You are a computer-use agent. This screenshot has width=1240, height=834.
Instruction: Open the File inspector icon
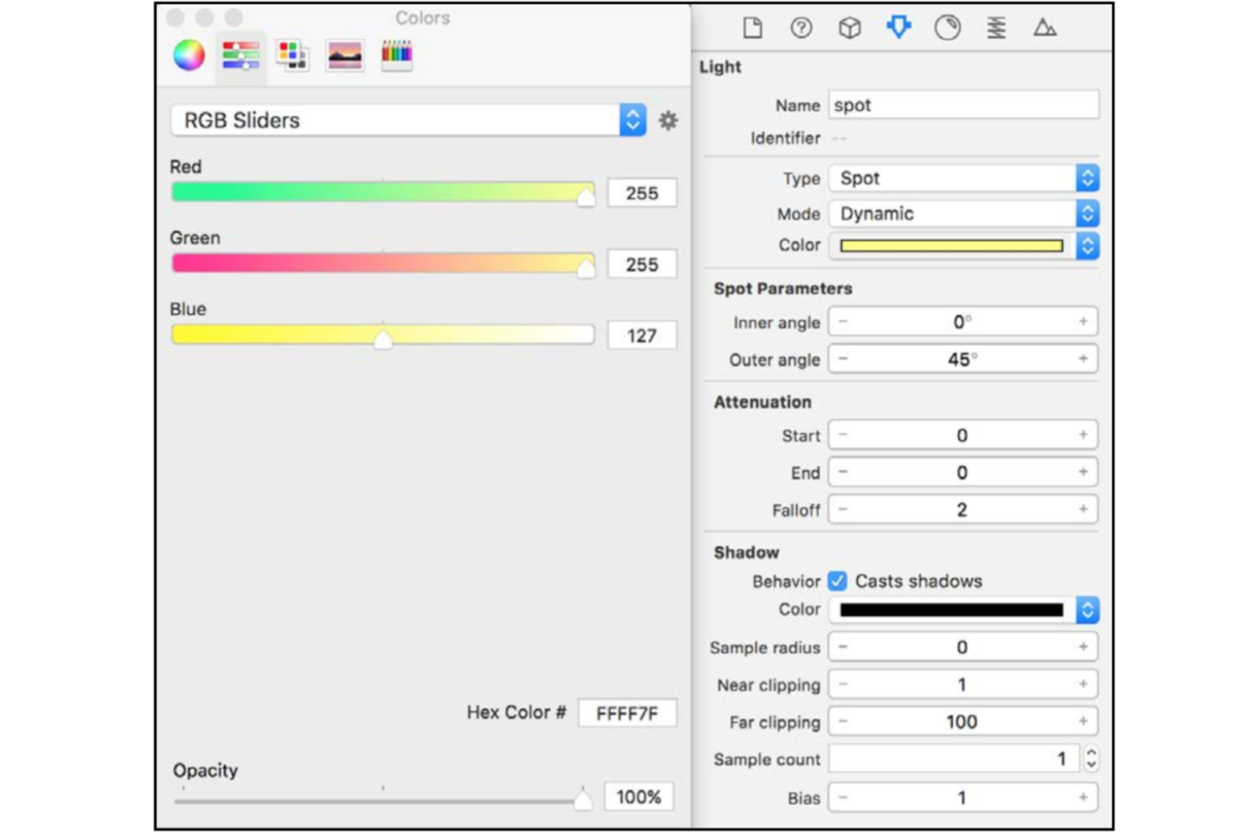pos(752,28)
